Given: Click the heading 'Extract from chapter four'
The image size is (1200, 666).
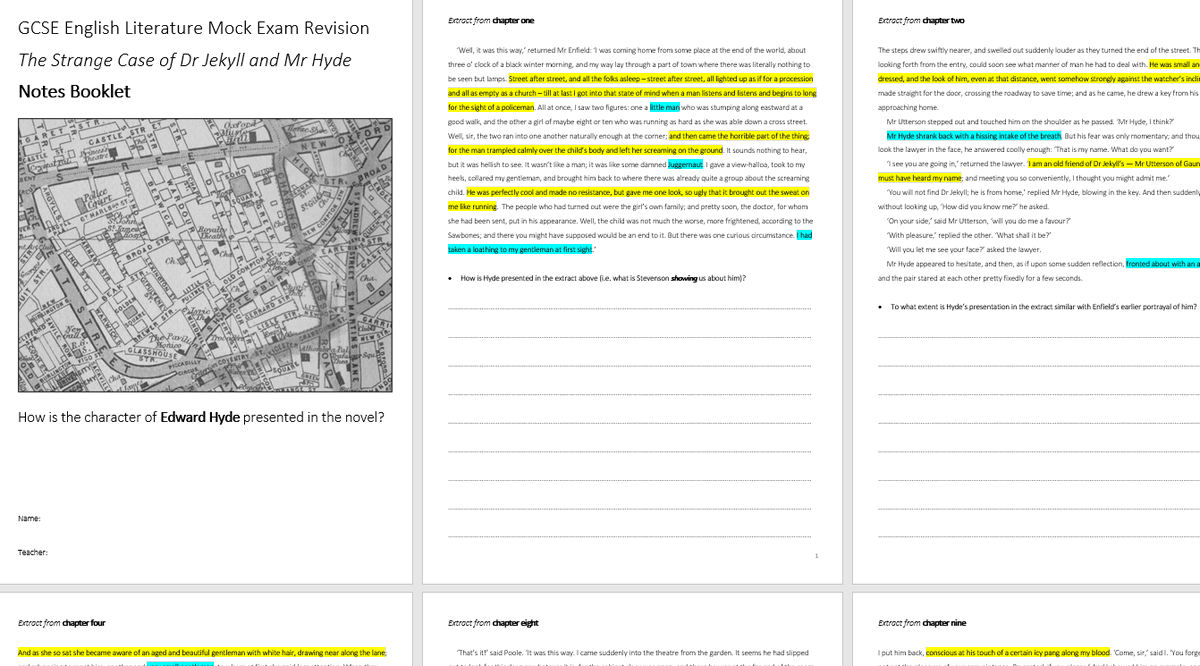Looking at the screenshot, I should [x=61, y=623].
